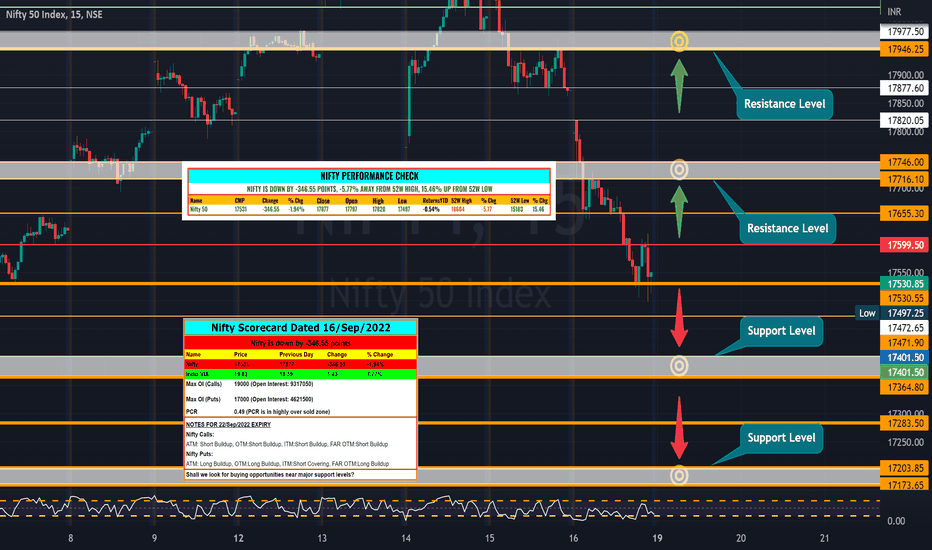This screenshot has height=550, width=932.
Task: Click the green India VIX scorecard row
Action: click(x=301, y=374)
